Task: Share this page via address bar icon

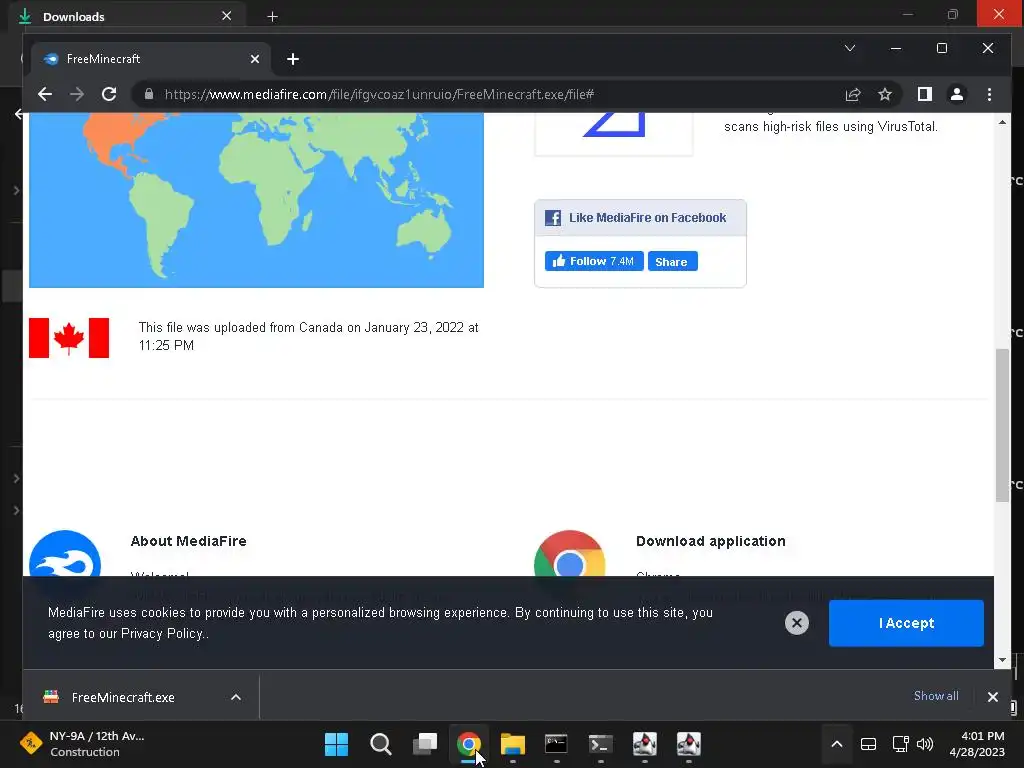Action: (853, 94)
